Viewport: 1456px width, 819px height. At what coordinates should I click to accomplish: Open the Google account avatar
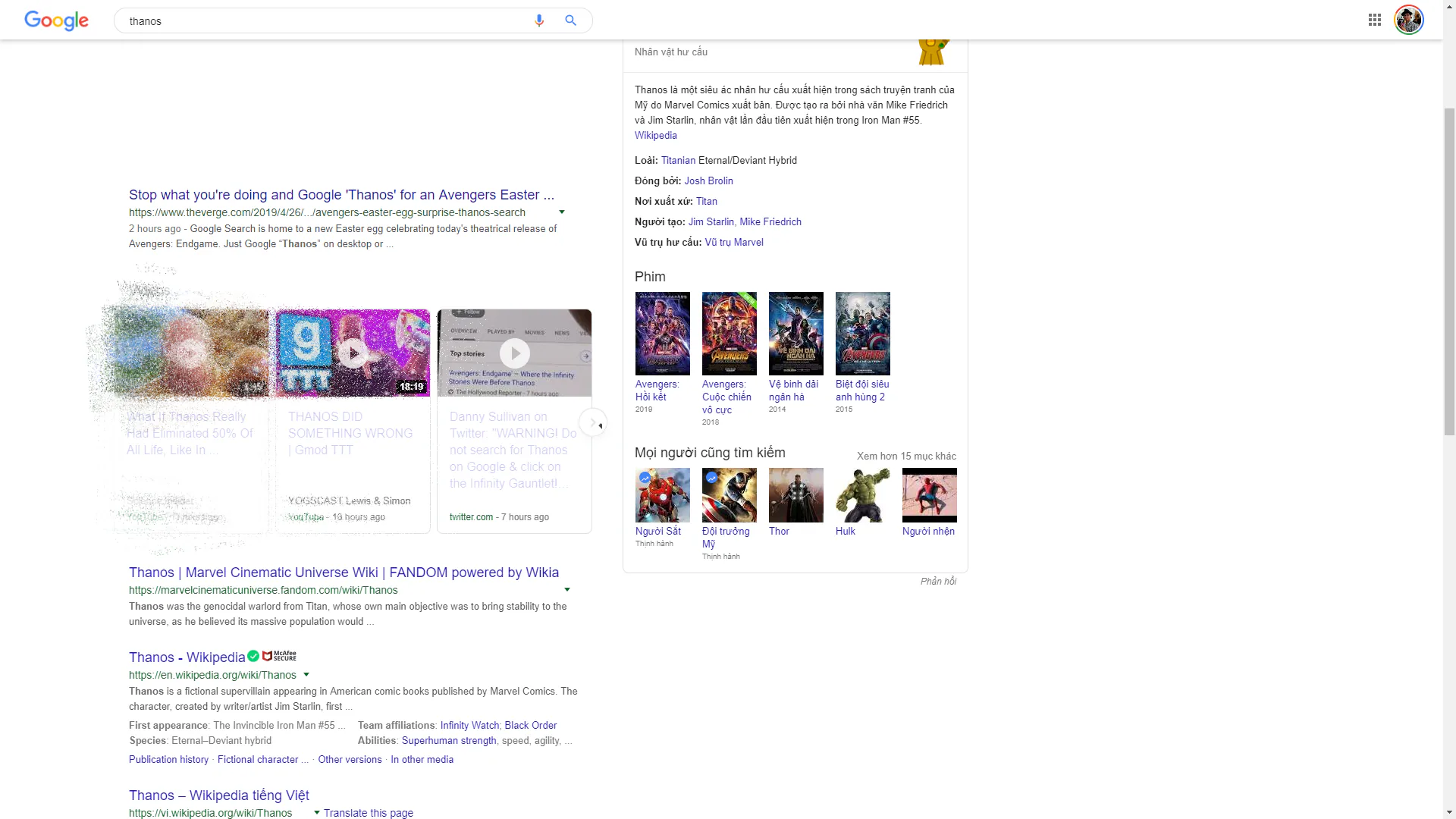1408,20
